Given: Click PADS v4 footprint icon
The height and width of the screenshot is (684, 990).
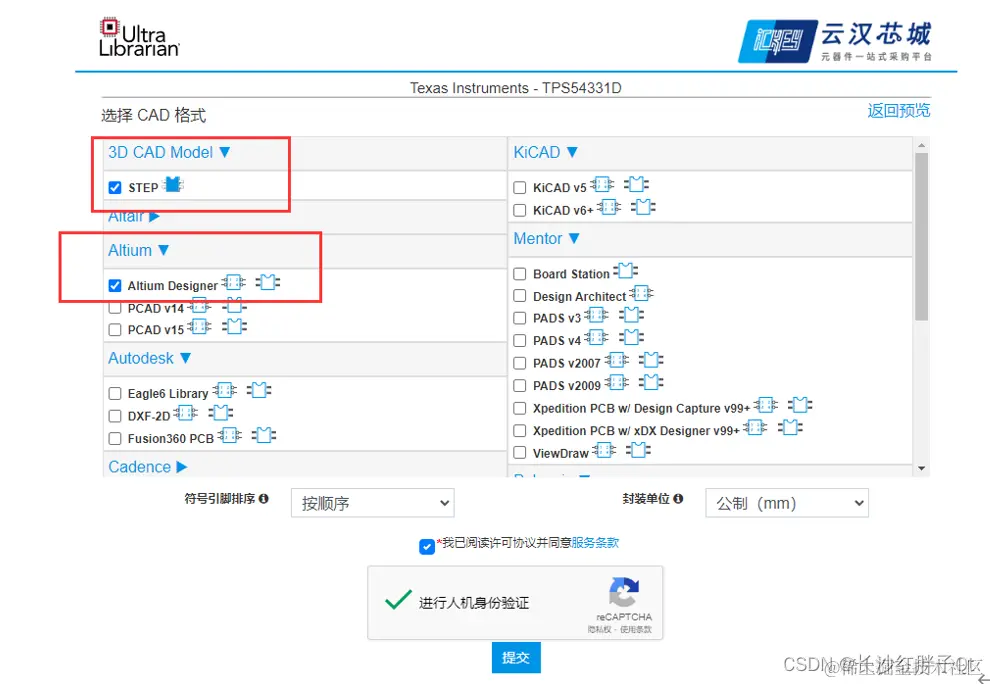Looking at the screenshot, I should 631,337.
